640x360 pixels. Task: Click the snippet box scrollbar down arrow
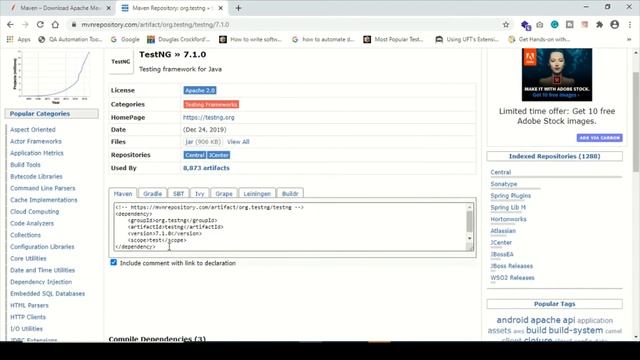click(x=469, y=238)
